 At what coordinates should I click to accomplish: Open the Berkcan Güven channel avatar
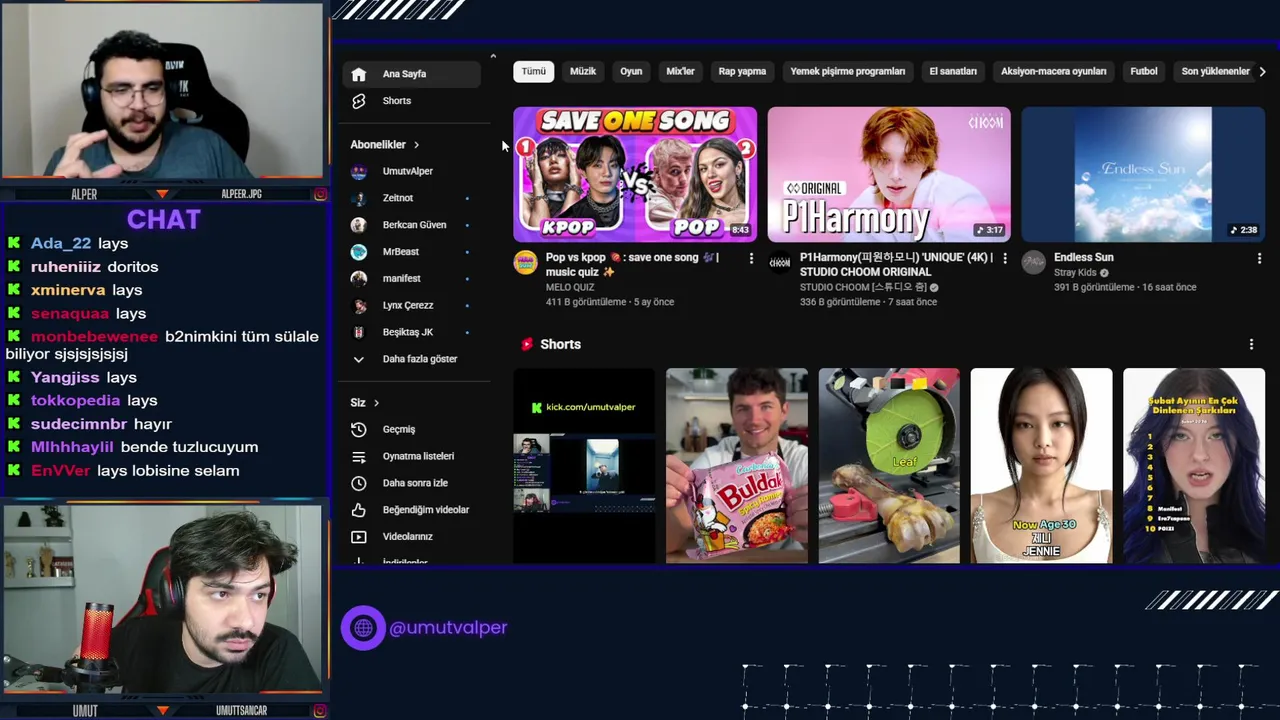coord(359,225)
